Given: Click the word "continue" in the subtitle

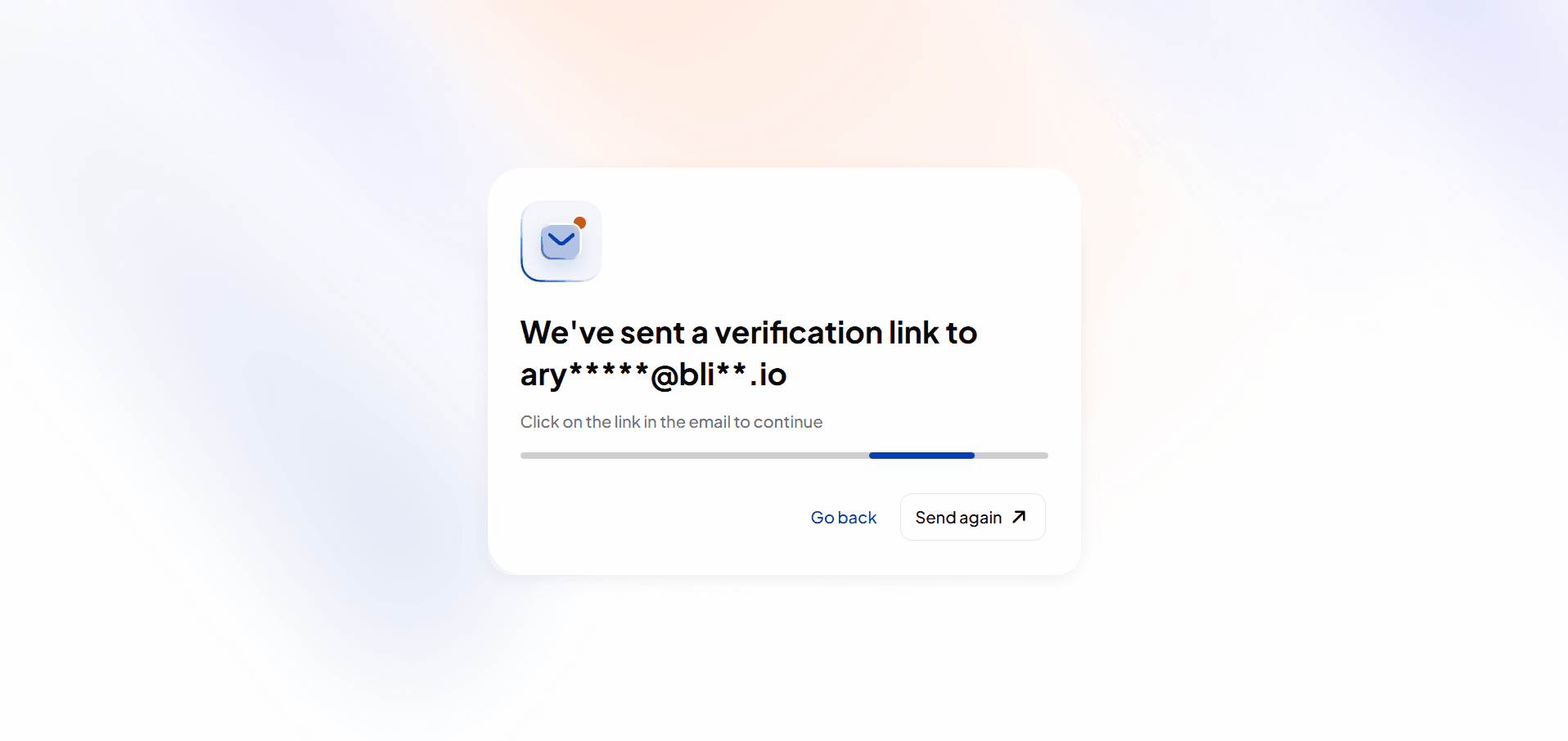Looking at the screenshot, I should [787, 422].
